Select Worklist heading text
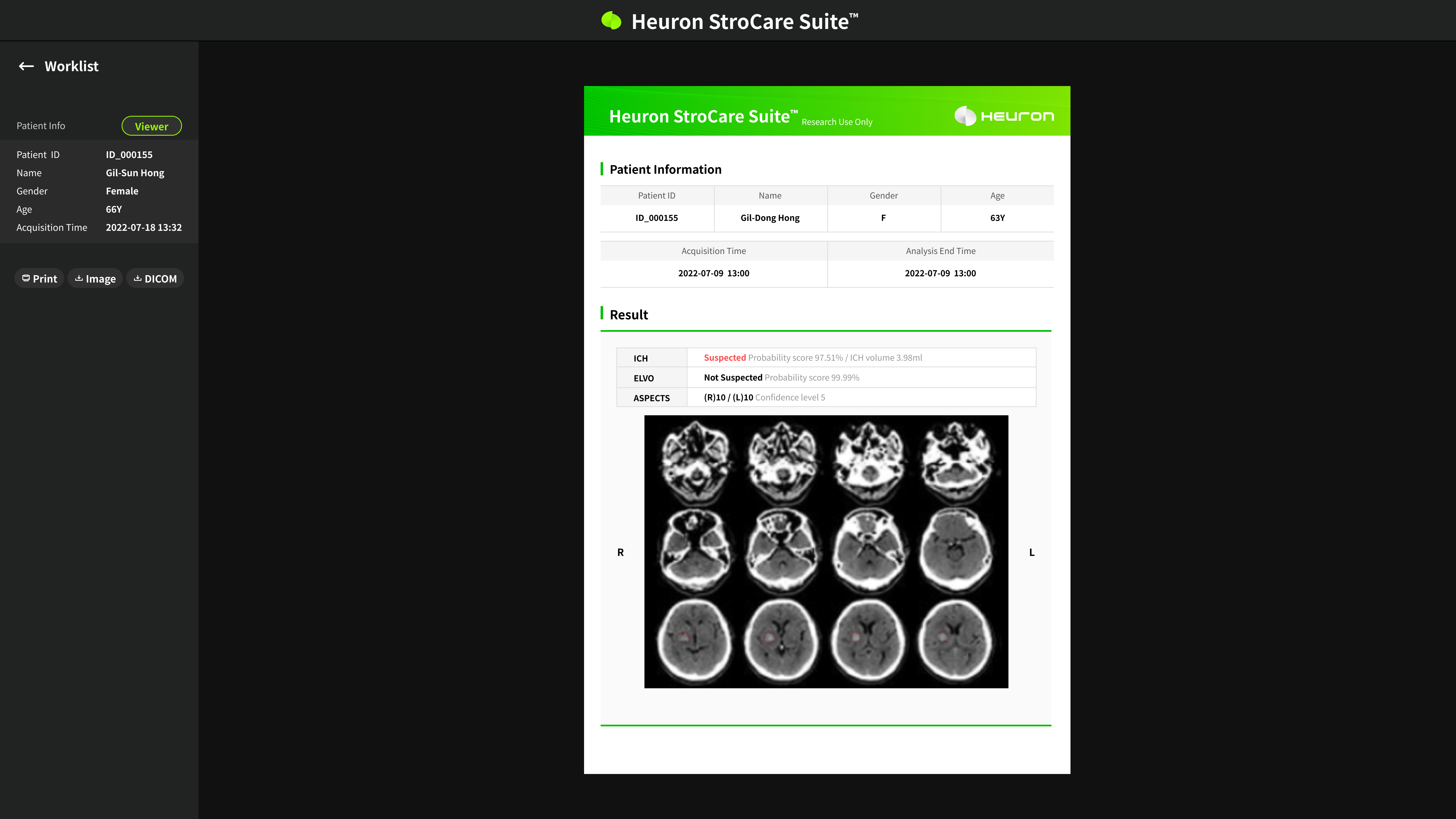Image resolution: width=1456 pixels, height=819 pixels. point(72,66)
